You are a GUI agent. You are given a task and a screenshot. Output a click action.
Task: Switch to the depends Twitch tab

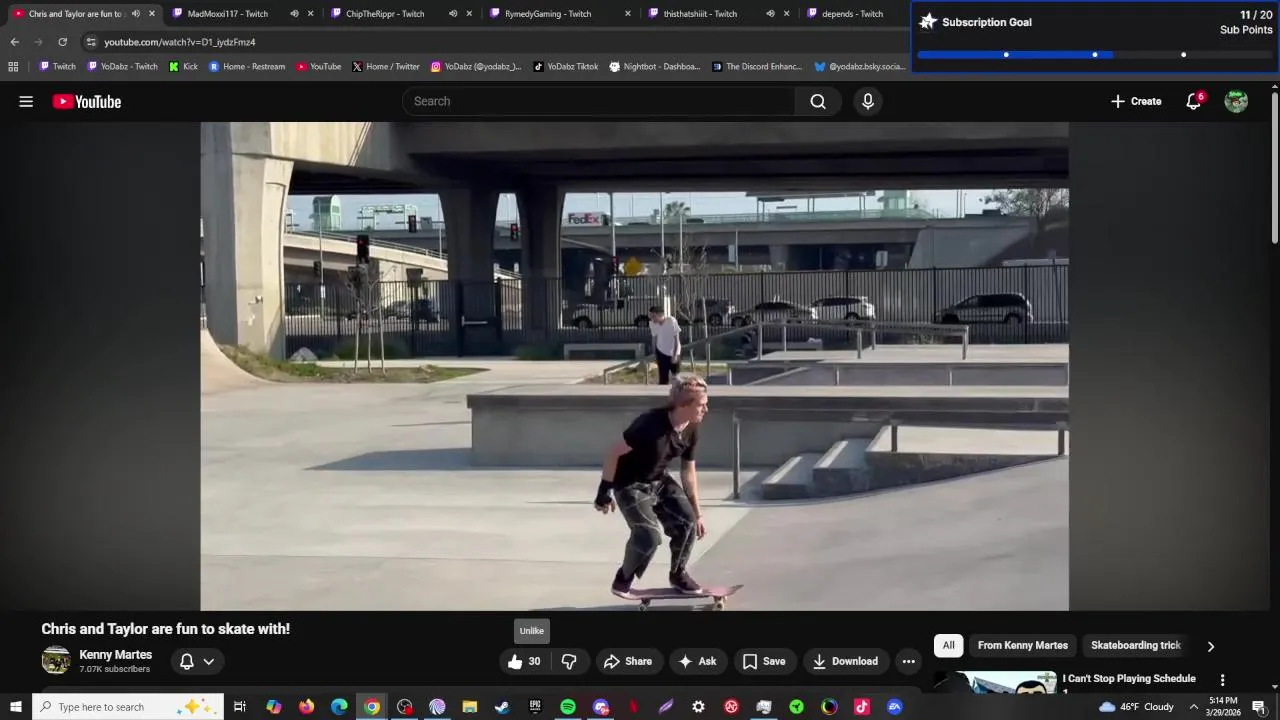click(x=852, y=14)
